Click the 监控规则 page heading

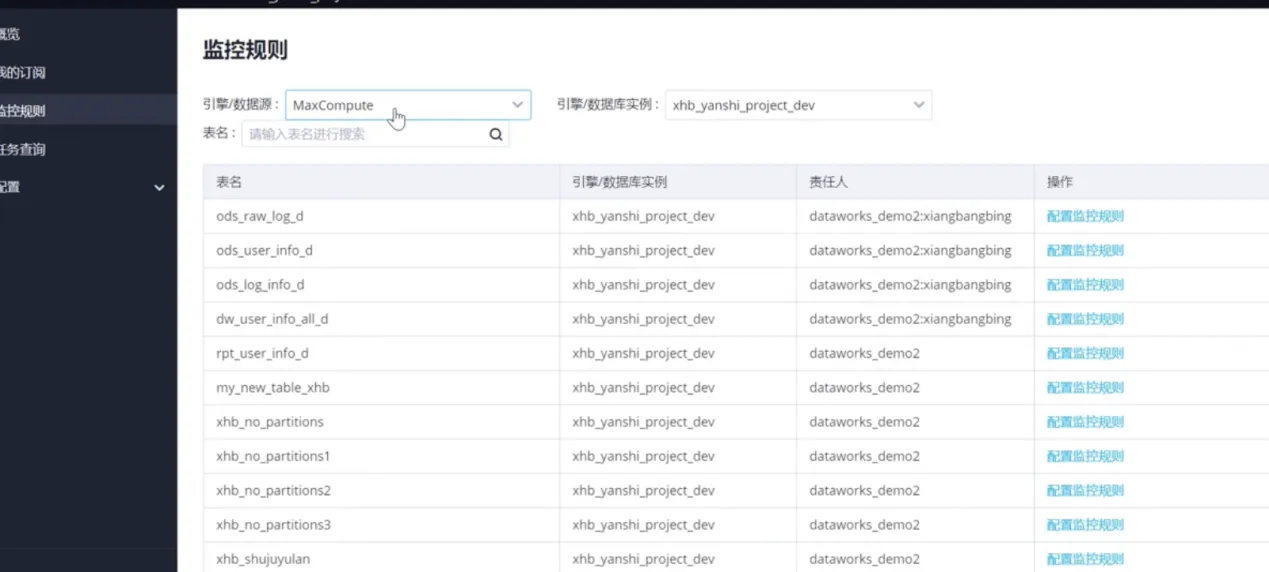[245, 50]
